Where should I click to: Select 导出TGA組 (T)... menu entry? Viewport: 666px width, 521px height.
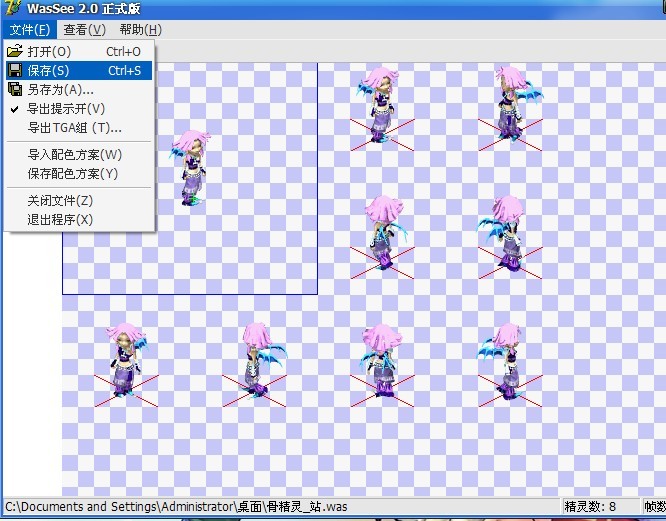click(79, 128)
